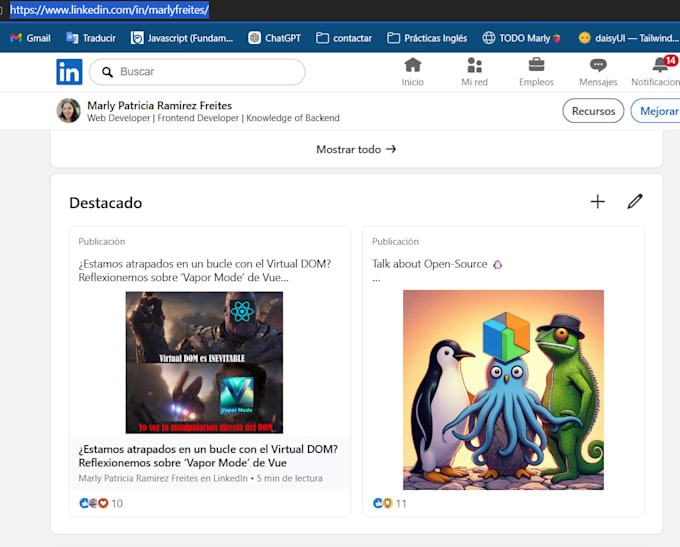
Task: View the 11 reactions on Open-Source post
Action: click(389, 503)
